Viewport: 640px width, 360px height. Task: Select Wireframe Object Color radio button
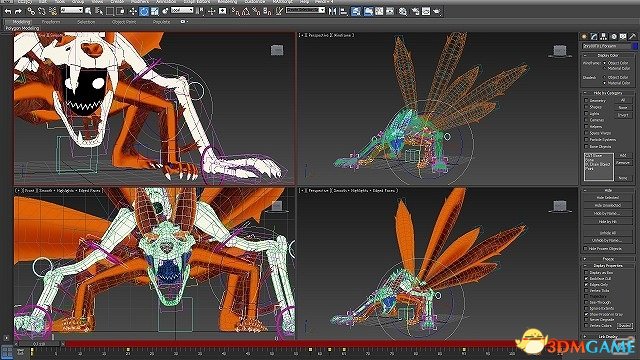click(x=604, y=63)
